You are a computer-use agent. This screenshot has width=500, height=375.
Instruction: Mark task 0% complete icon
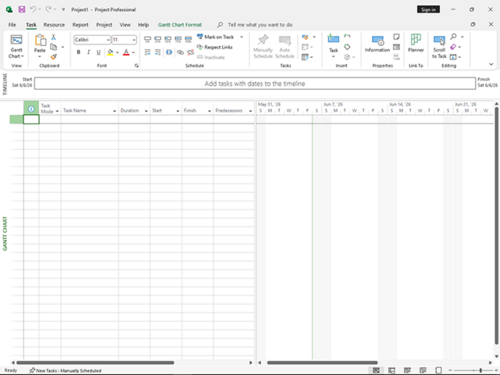pyautogui.click(x=147, y=40)
